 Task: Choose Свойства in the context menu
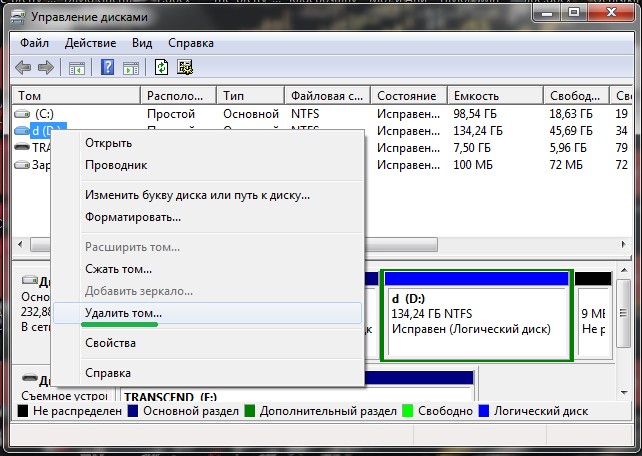pos(208,343)
